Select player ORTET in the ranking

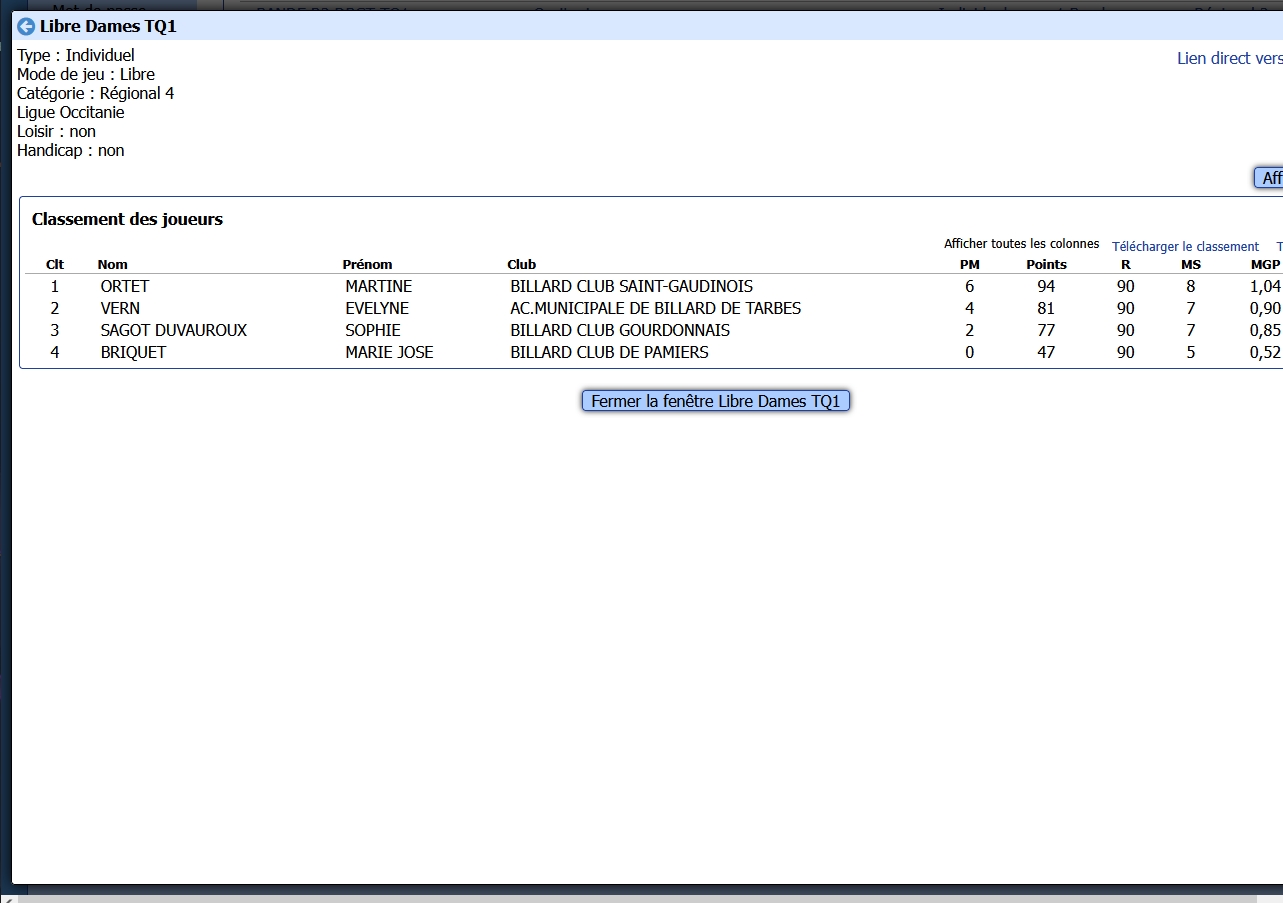[x=125, y=286]
